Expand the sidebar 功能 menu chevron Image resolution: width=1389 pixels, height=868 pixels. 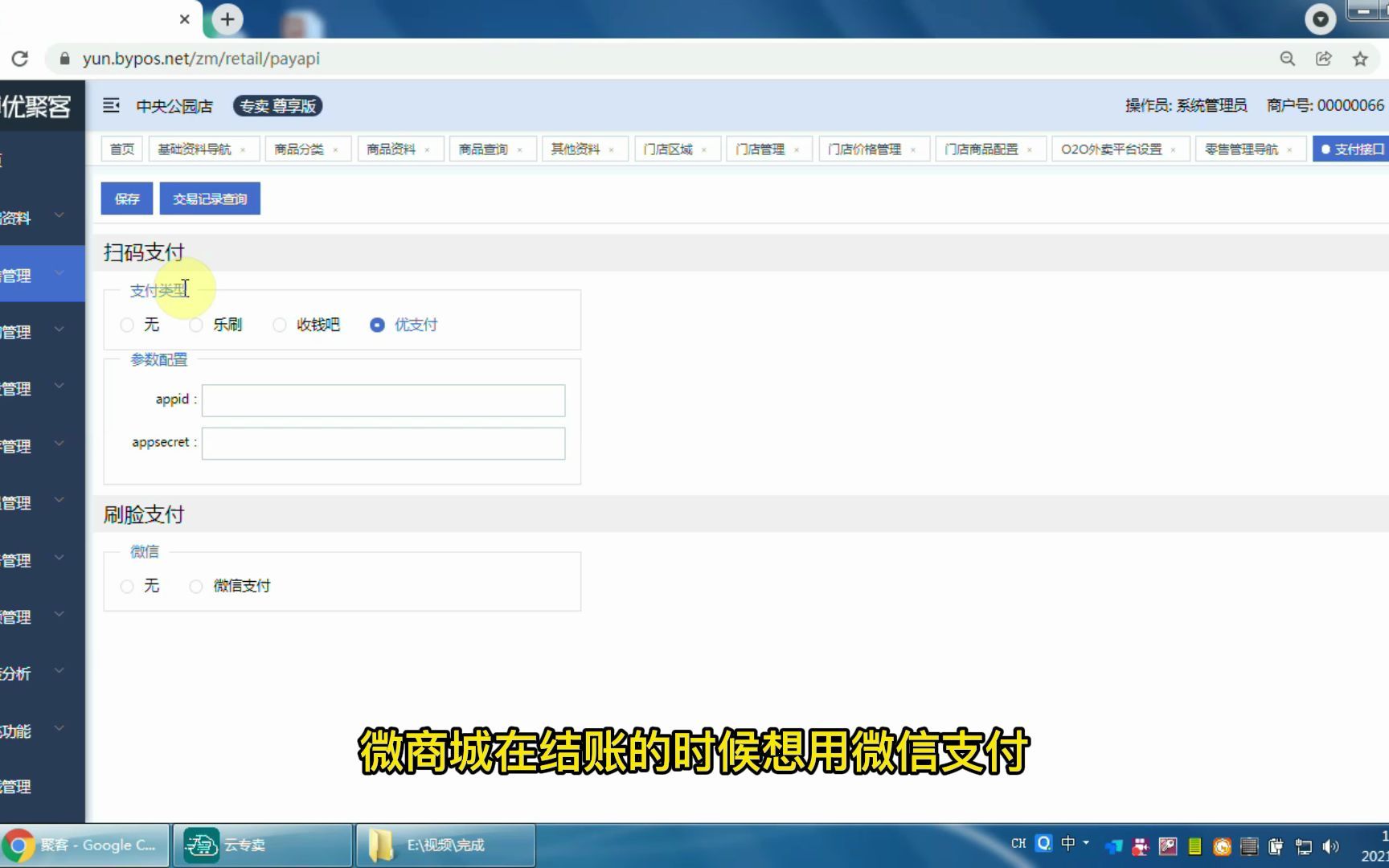(x=59, y=728)
